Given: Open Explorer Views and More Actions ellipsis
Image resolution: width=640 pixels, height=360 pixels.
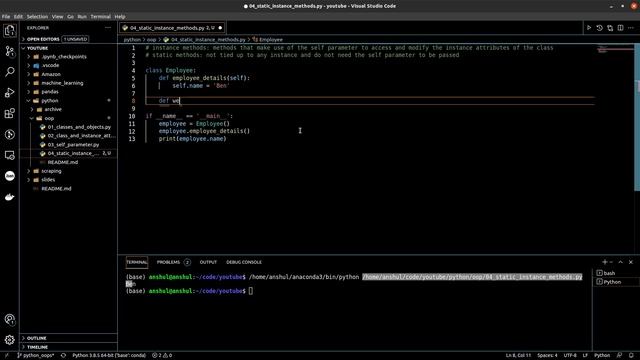Looking at the screenshot, I should (108, 28).
